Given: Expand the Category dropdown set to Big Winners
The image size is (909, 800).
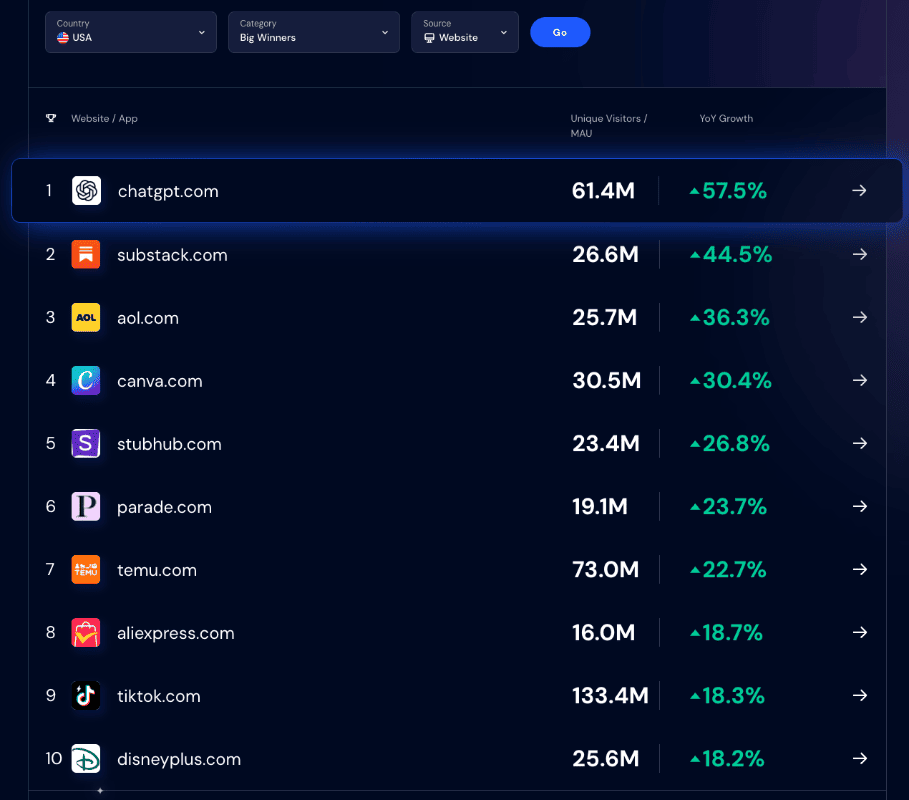Looking at the screenshot, I should (x=313, y=32).
